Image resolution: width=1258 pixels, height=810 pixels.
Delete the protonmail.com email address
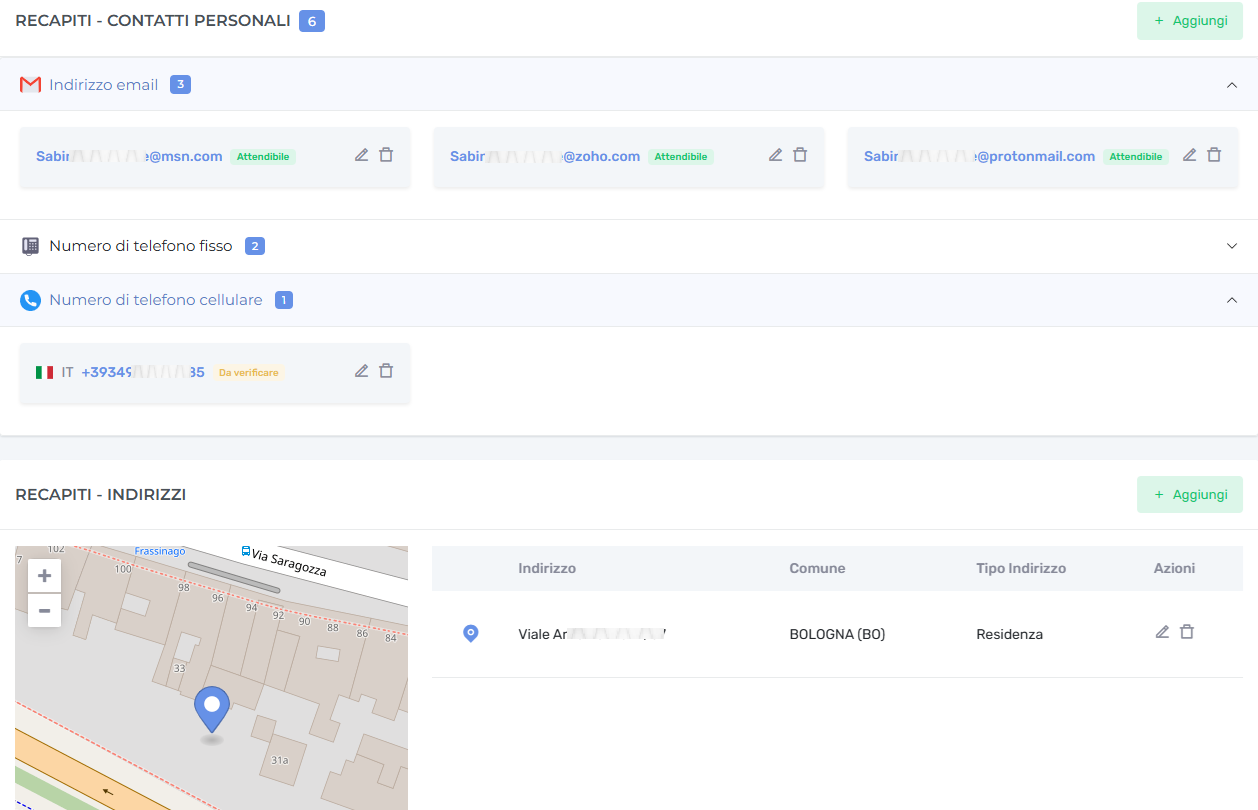click(x=1214, y=155)
